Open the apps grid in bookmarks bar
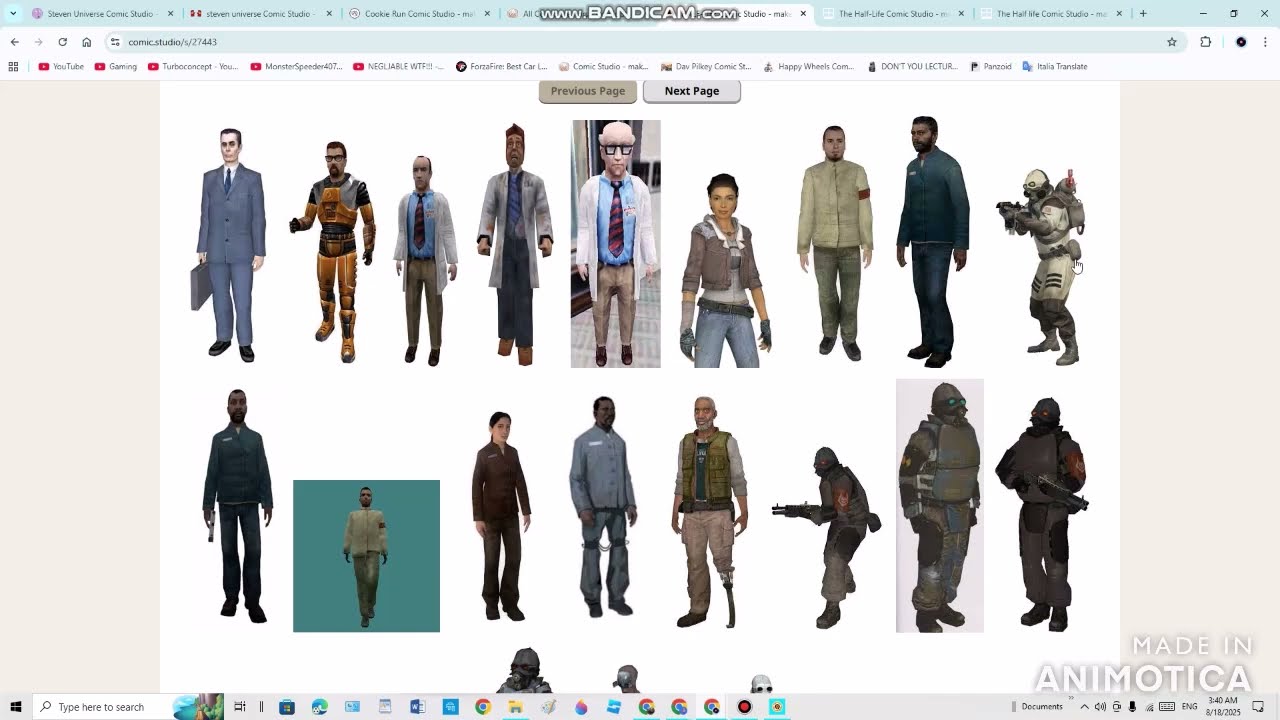Image resolution: width=1280 pixels, height=720 pixels. pos(13,66)
